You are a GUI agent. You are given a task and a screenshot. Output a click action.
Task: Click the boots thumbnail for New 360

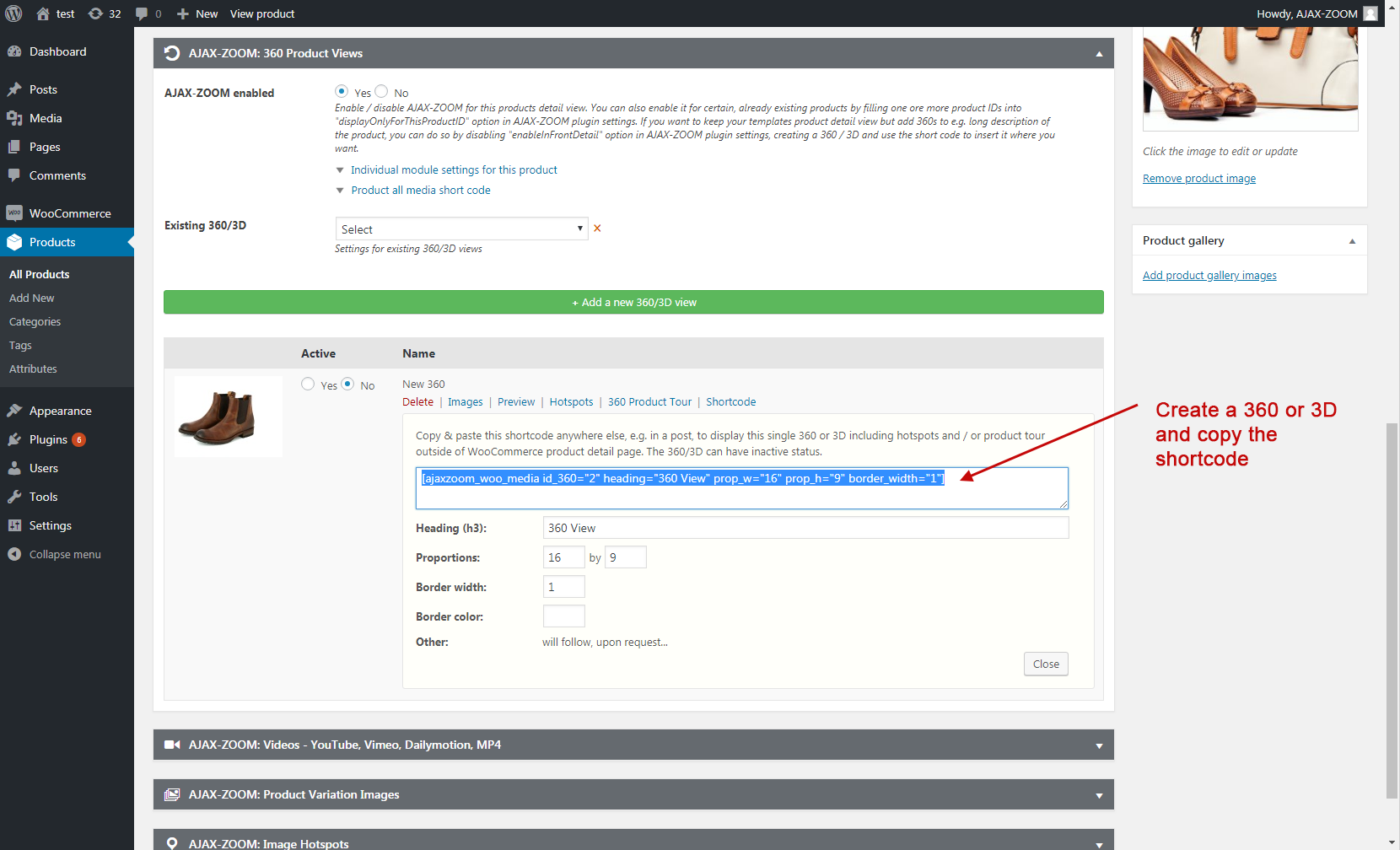click(x=229, y=417)
